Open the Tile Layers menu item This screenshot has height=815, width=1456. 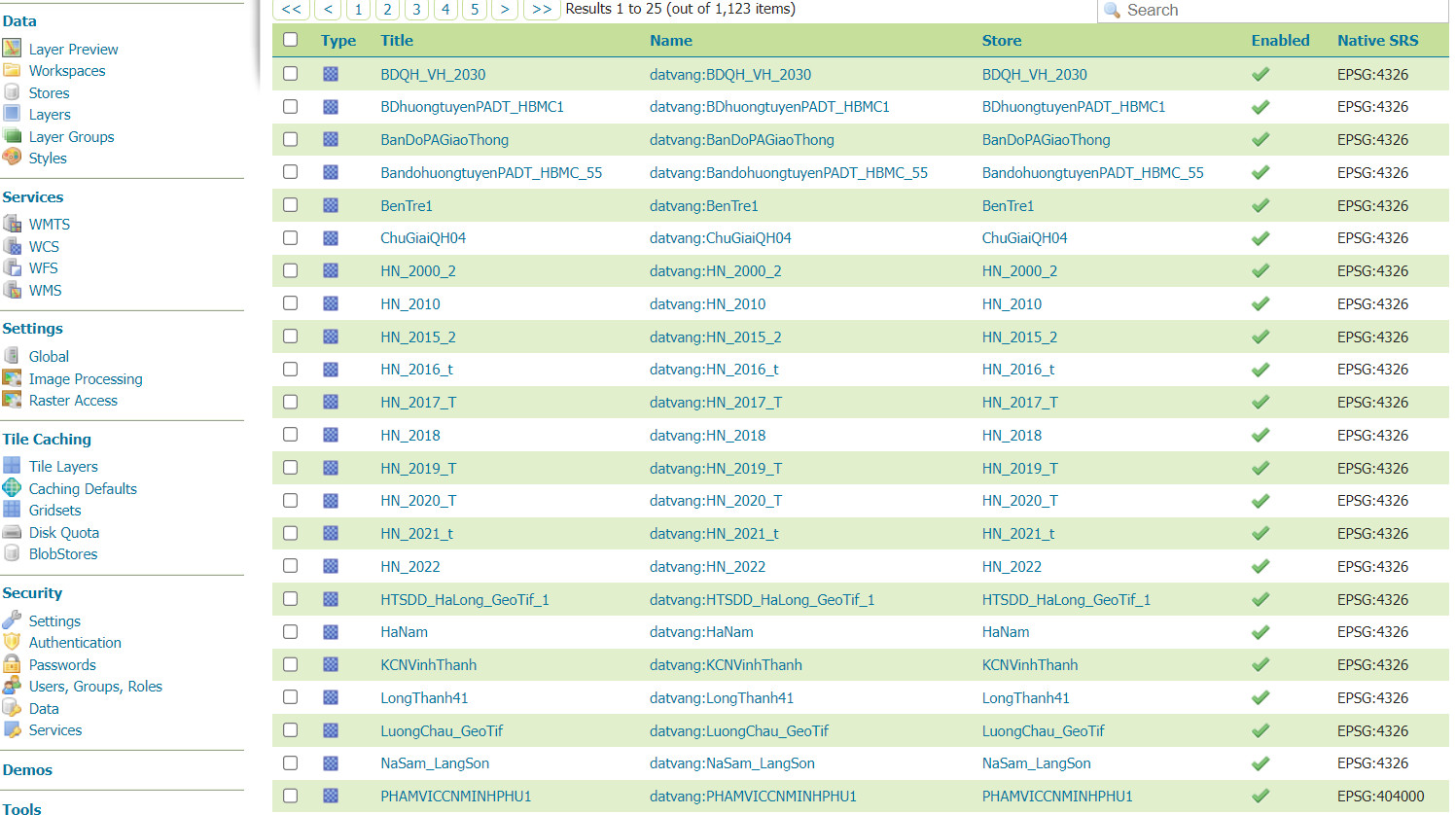pos(63,467)
